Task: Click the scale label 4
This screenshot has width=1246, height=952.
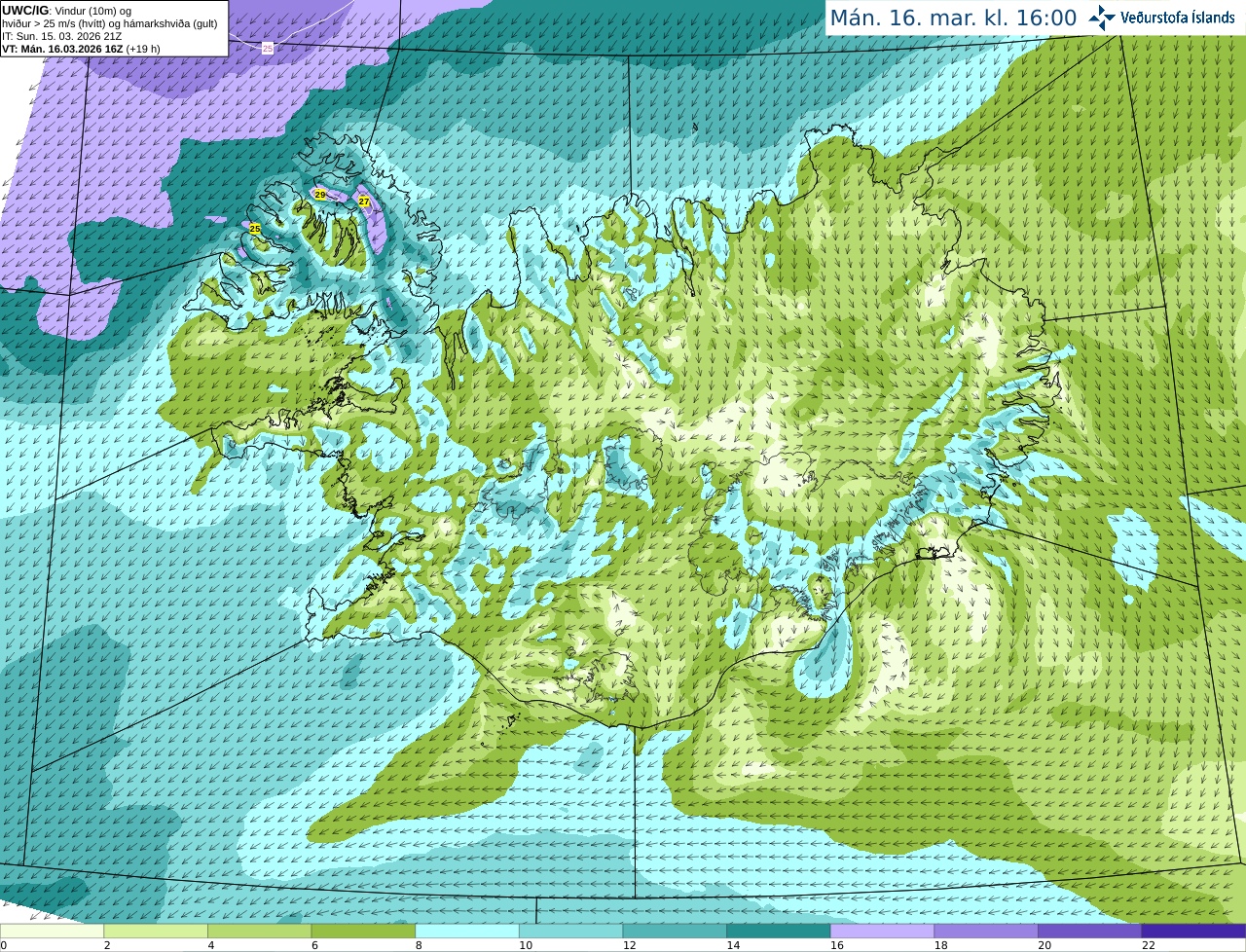Action: [x=211, y=945]
